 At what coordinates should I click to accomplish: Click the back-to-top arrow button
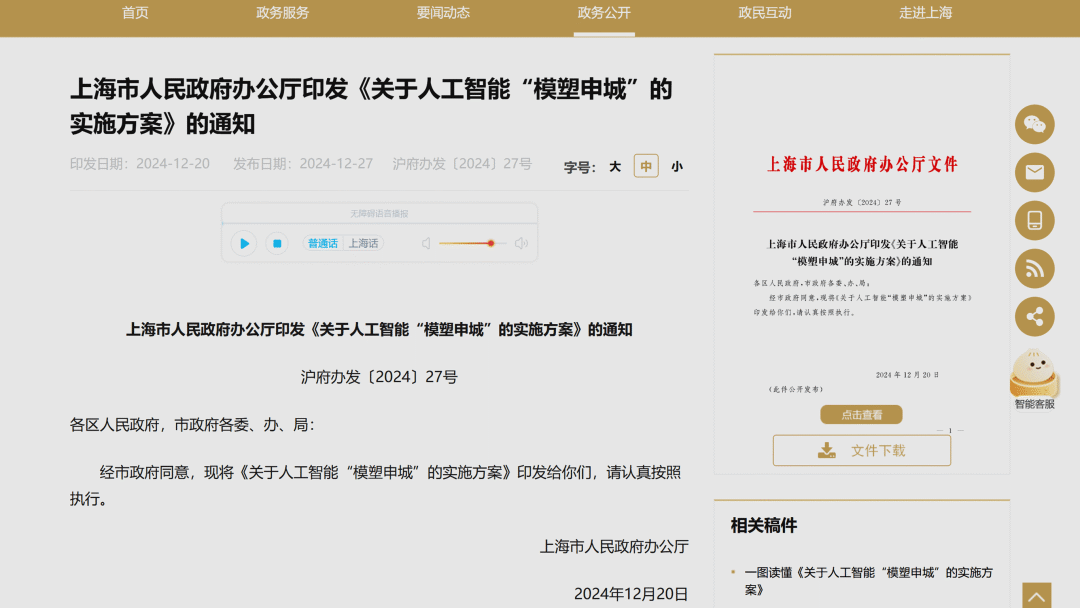[x=1037, y=596]
